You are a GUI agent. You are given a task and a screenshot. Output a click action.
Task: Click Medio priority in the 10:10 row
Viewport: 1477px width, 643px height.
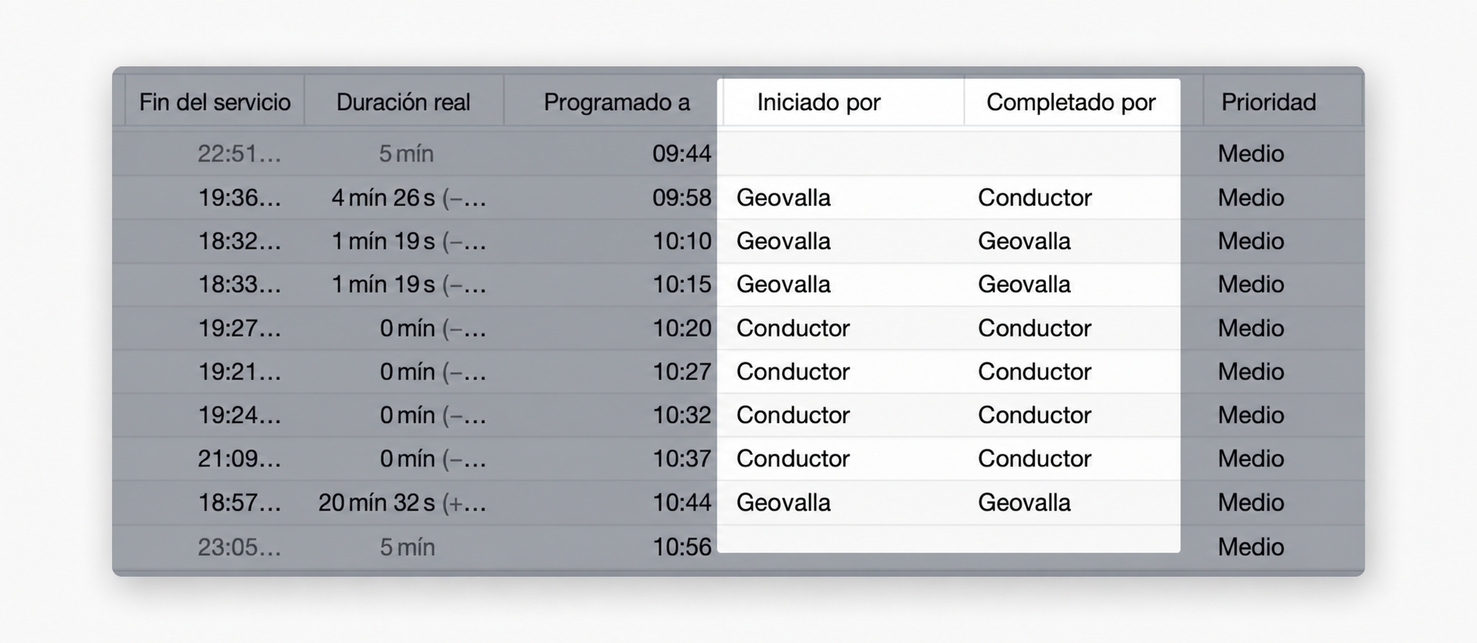click(1251, 241)
